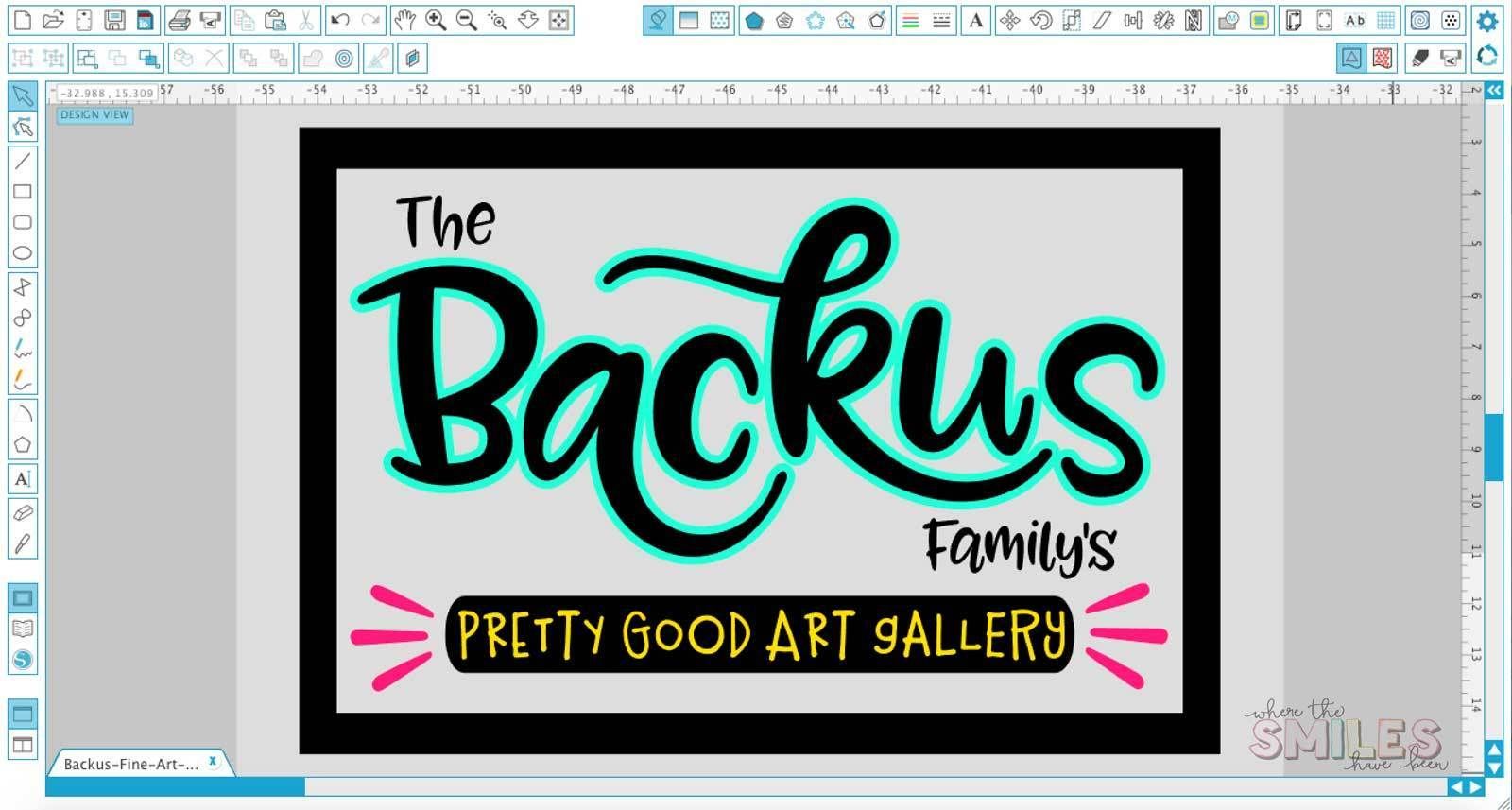
Task: Click the teal circular-arrows sync icon
Action: (1487, 57)
